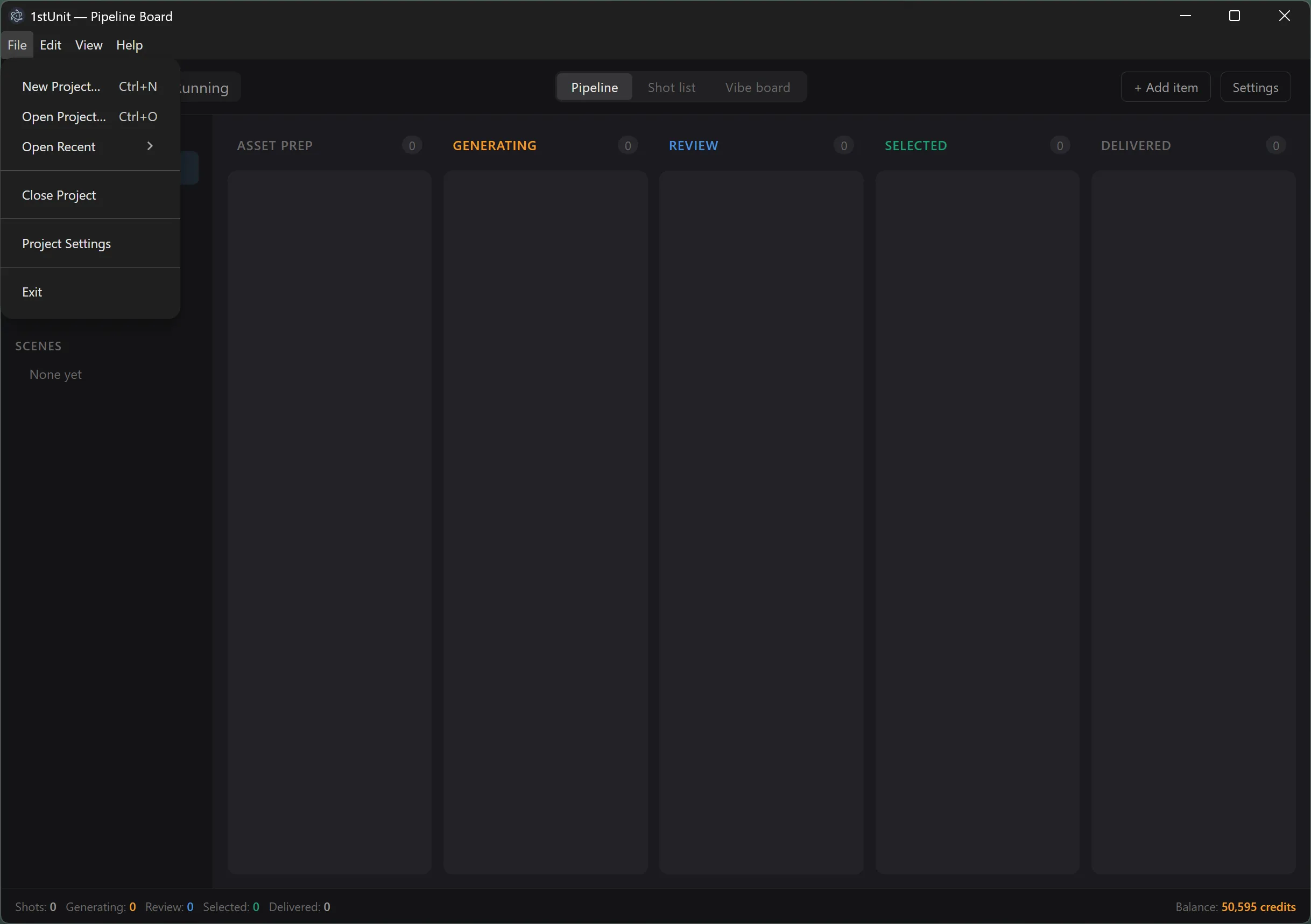Click the ASSET PREP column header
The image size is (1311, 924).
[x=274, y=146]
